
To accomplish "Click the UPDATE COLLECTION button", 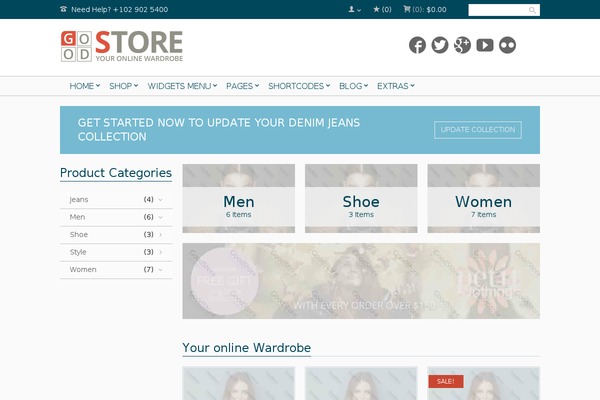I will coord(478,130).
